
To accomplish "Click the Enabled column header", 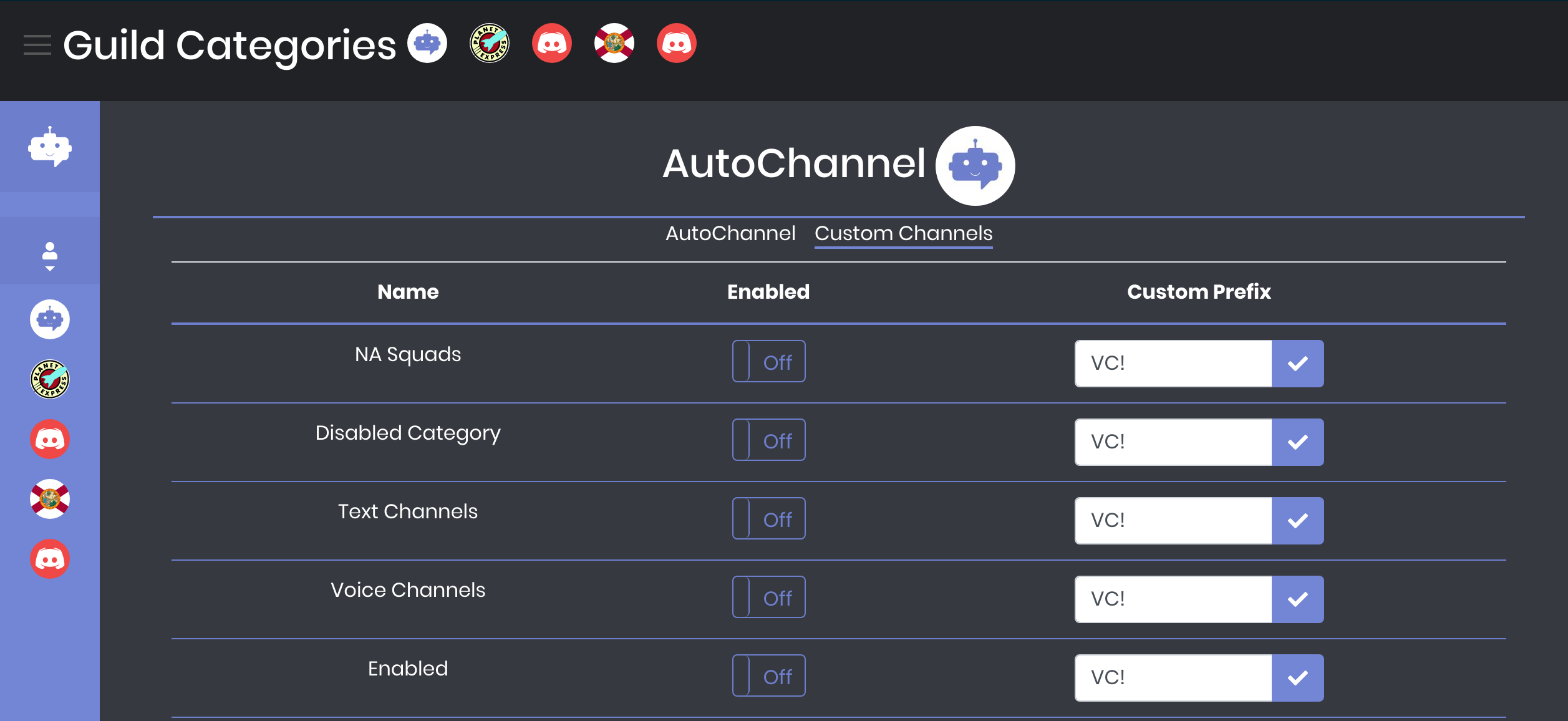I will (x=768, y=292).
